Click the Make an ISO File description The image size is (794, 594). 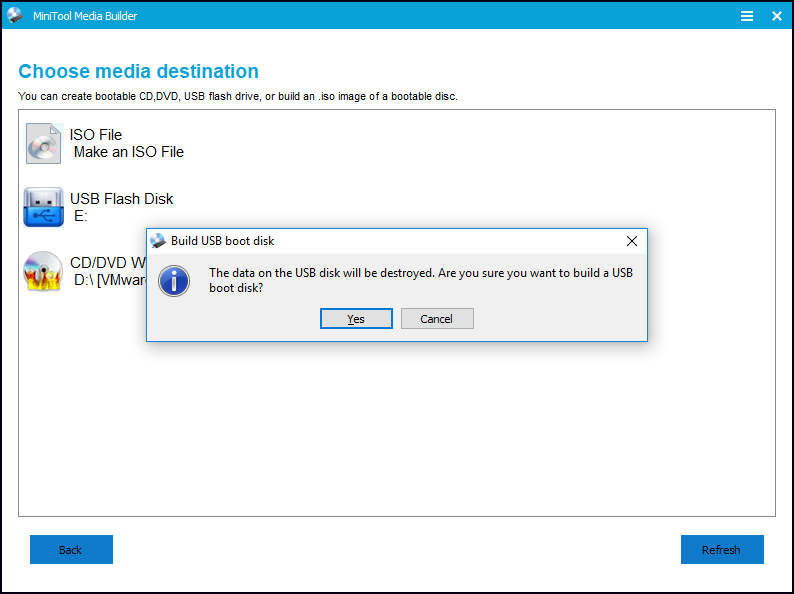pyautogui.click(x=129, y=152)
